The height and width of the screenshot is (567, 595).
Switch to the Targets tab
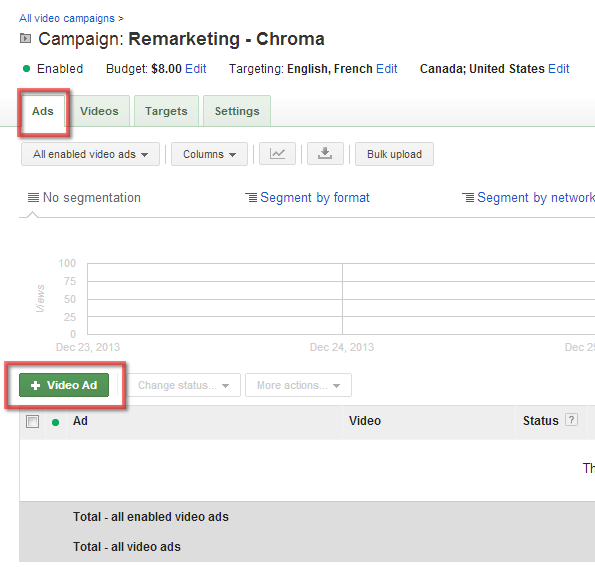[x=166, y=111]
